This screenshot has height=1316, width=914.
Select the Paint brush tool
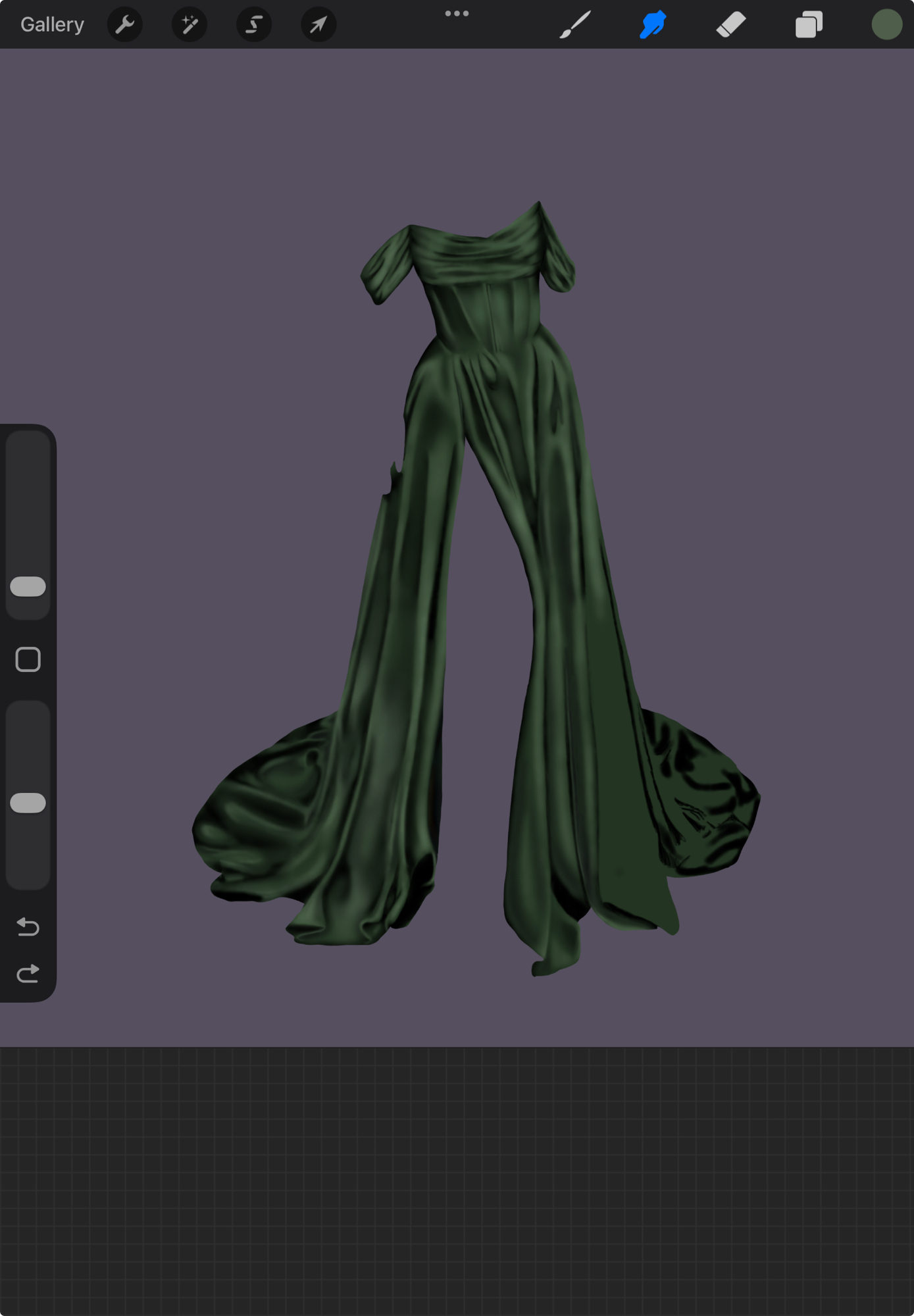click(x=575, y=25)
